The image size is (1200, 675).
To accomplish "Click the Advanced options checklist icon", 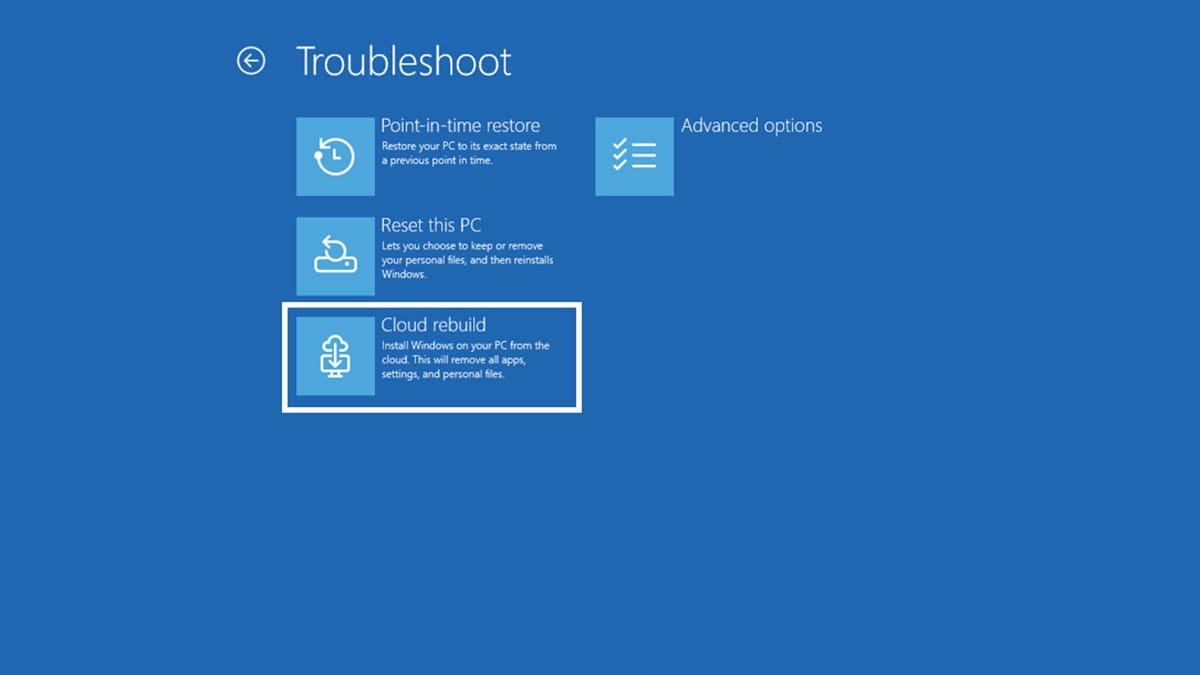I will pyautogui.click(x=634, y=157).
